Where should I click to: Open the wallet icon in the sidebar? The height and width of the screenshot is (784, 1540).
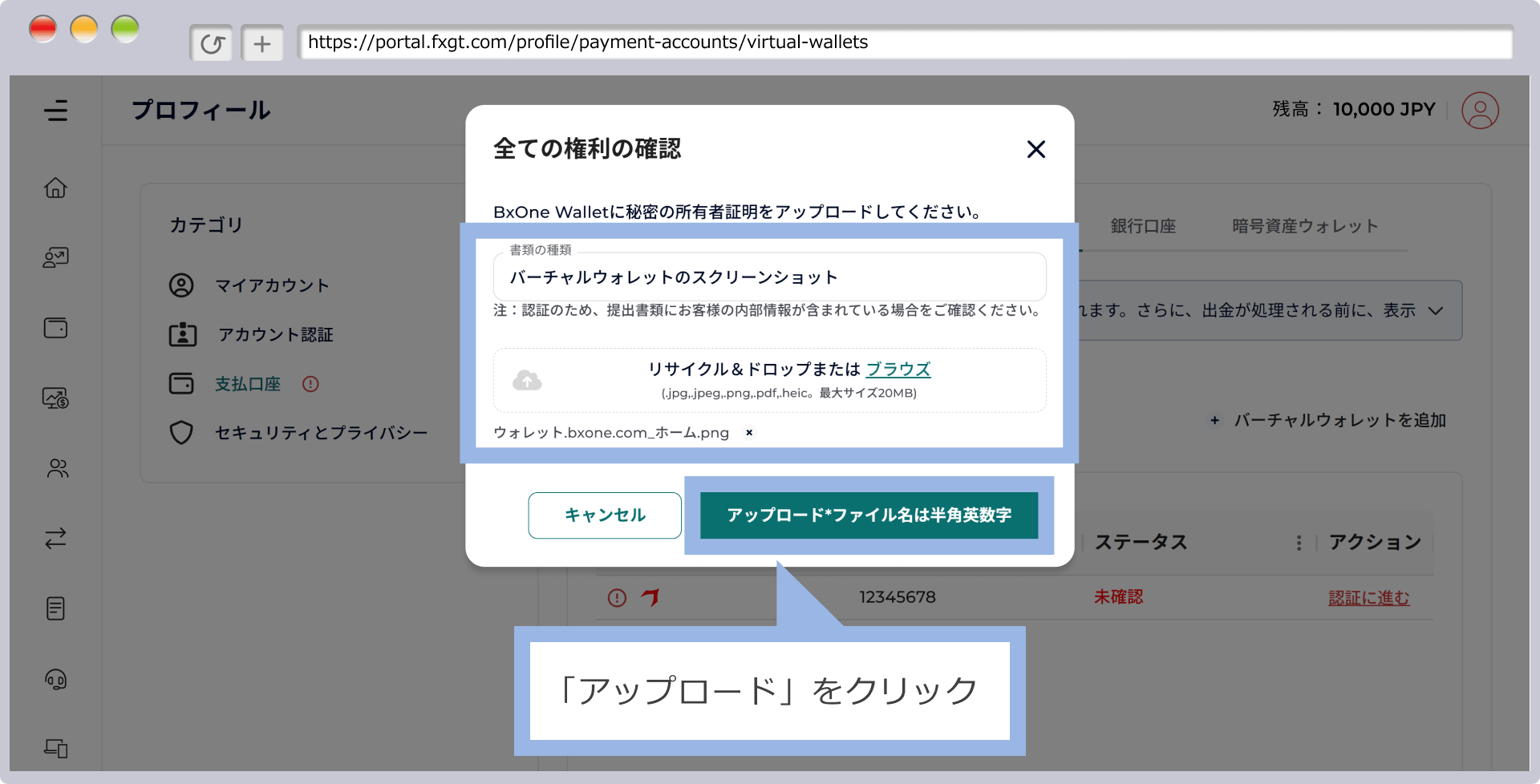[x=55, y=328]
